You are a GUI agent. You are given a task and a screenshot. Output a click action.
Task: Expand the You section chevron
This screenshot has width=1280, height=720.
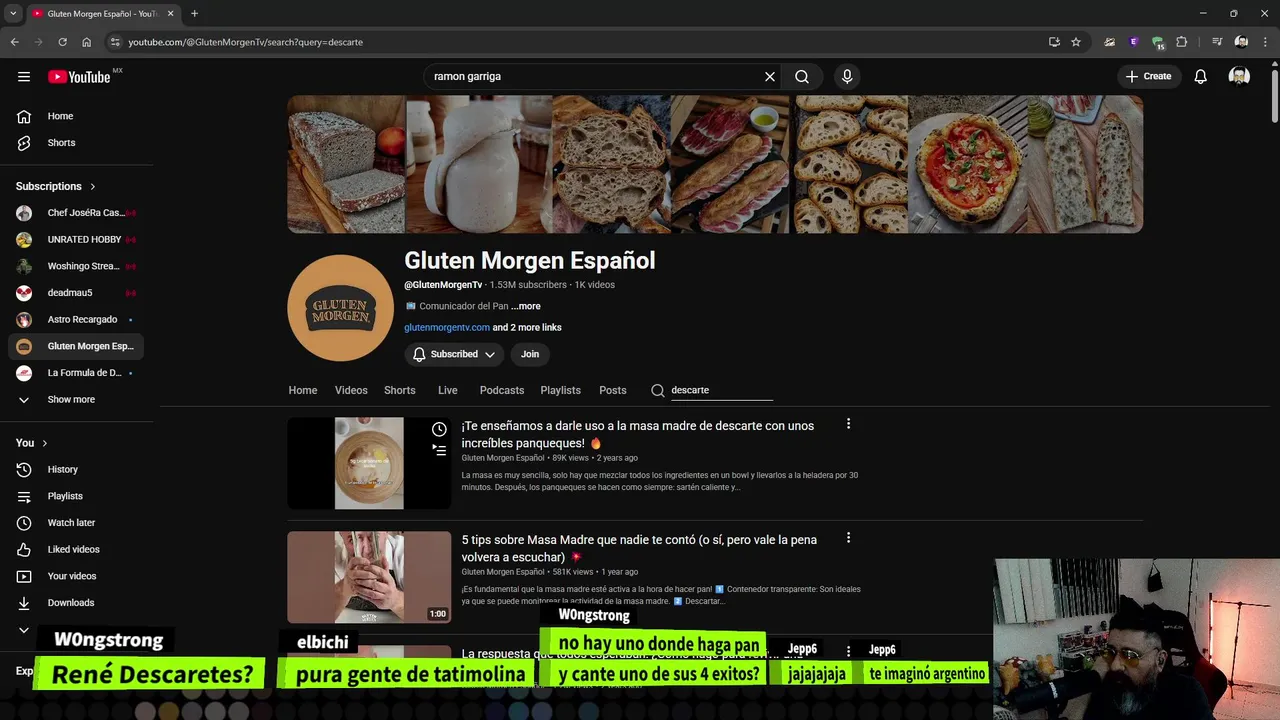tap(44, 443)
